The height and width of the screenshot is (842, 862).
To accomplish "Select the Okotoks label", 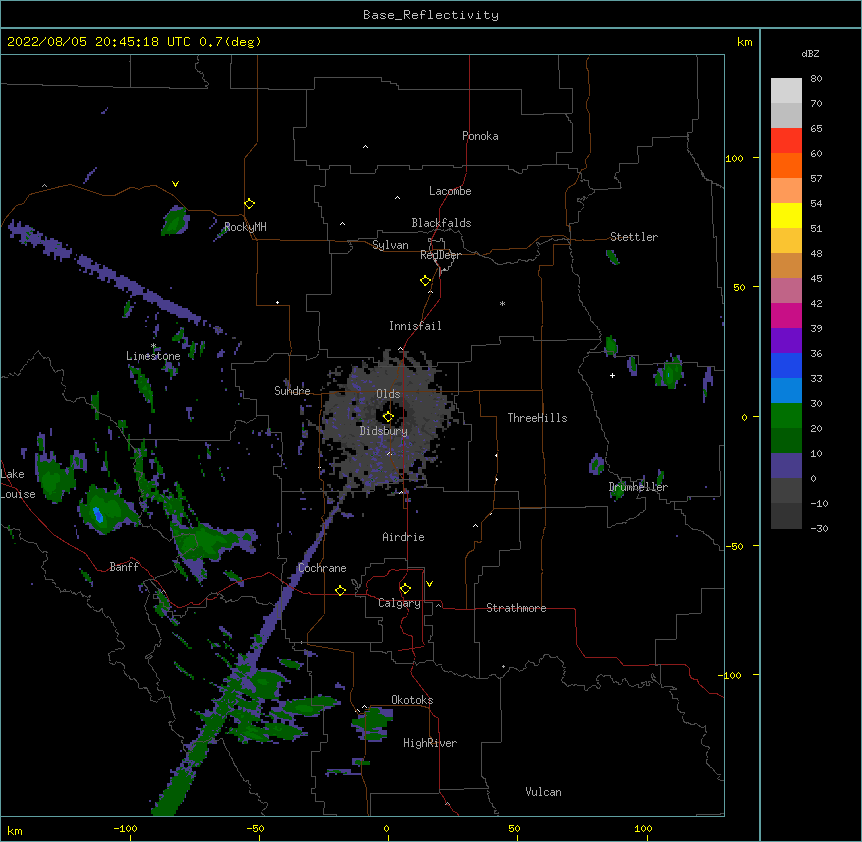I will click(x=412, y=700).
